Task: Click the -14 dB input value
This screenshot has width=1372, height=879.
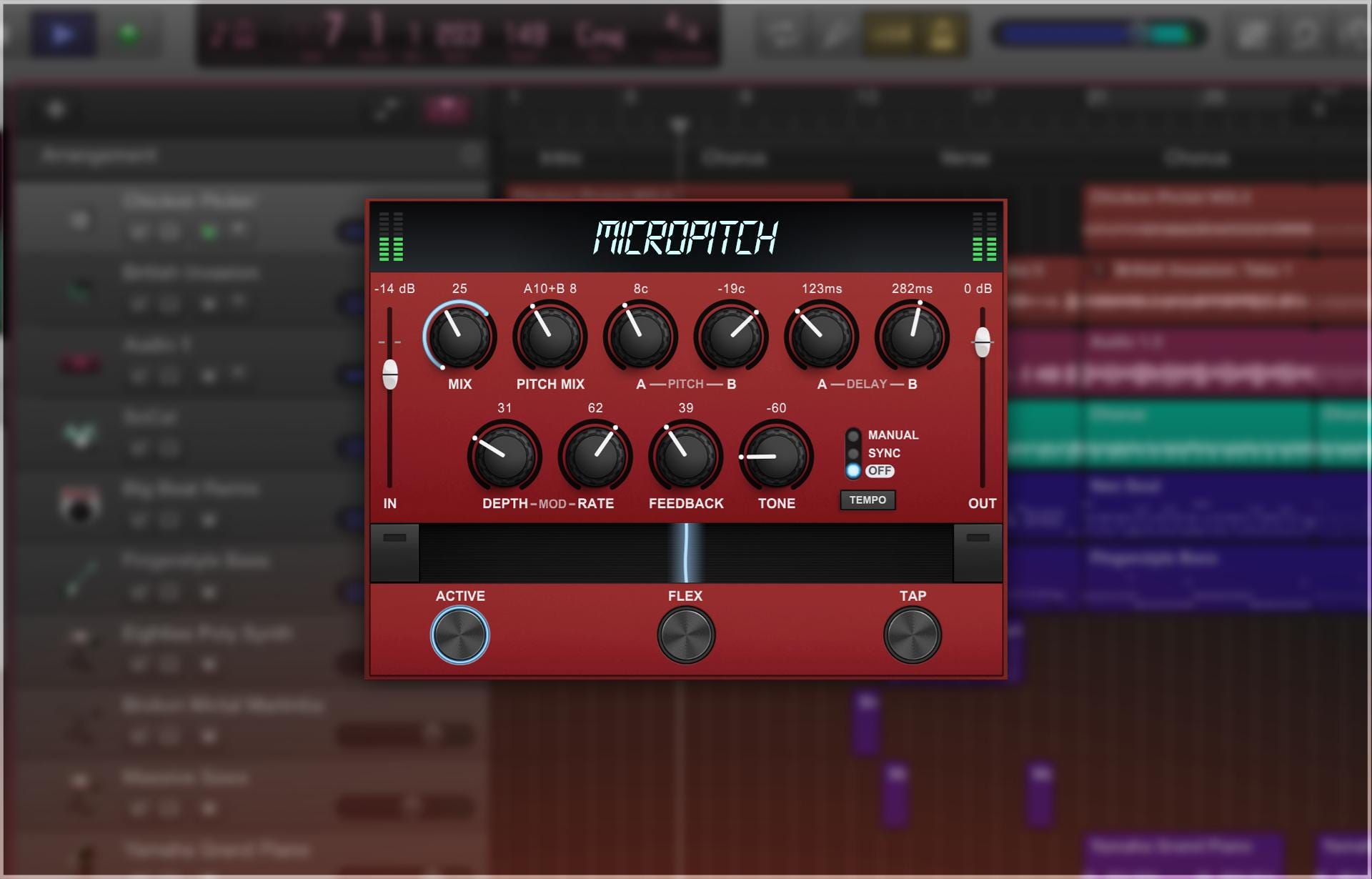Action: [x=394, y=289]
